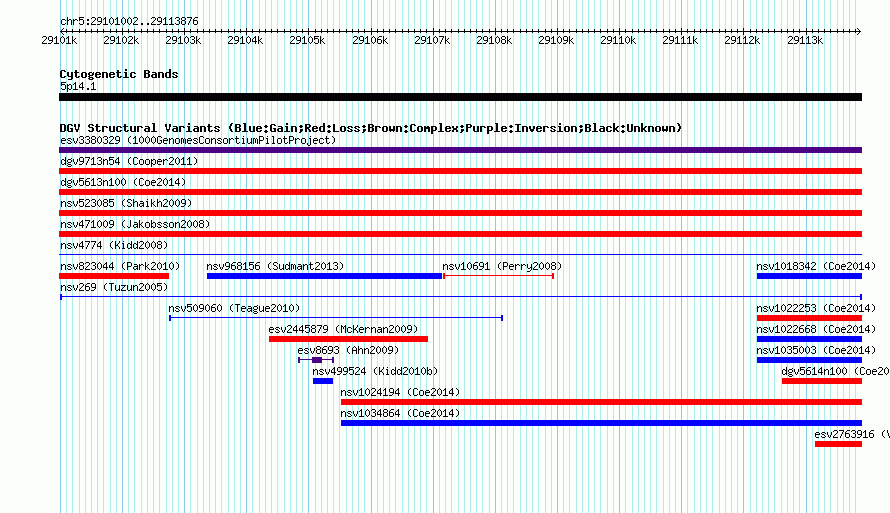Select the dgv9713n54 (Cooper2011) label

pos(129,161)
